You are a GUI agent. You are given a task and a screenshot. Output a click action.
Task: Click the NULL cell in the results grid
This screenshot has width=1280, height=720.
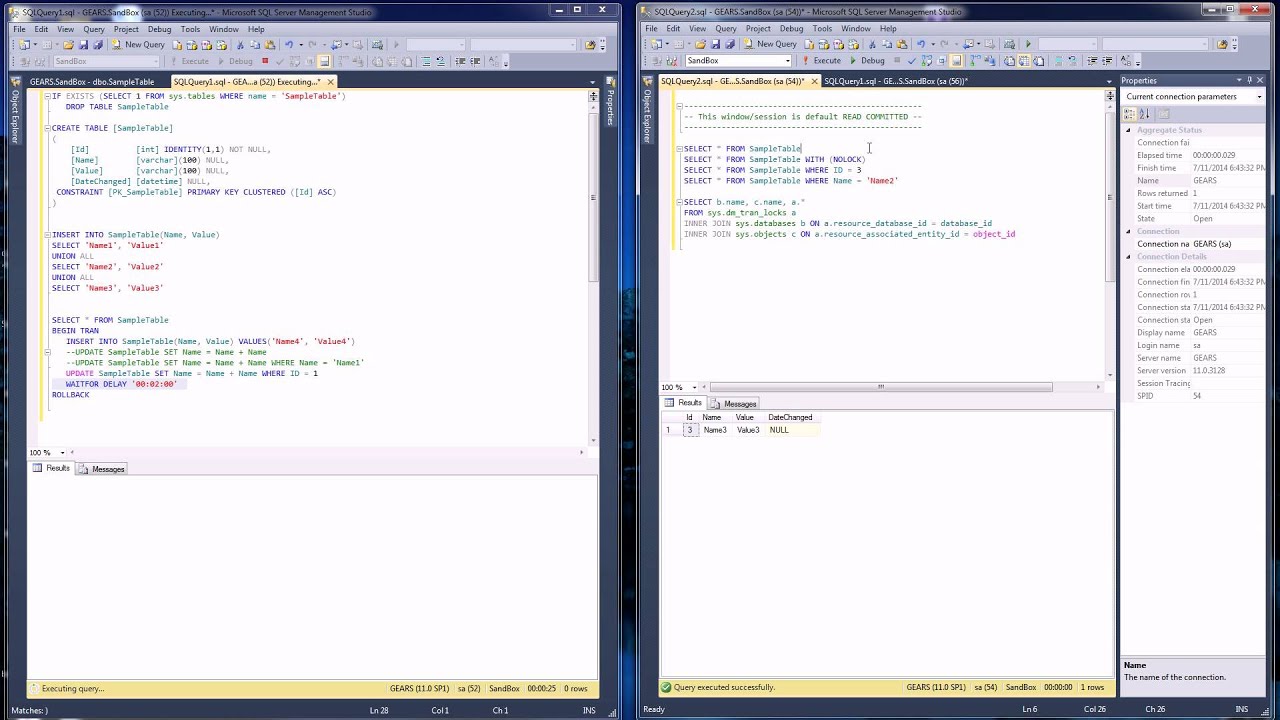(792, 430)
